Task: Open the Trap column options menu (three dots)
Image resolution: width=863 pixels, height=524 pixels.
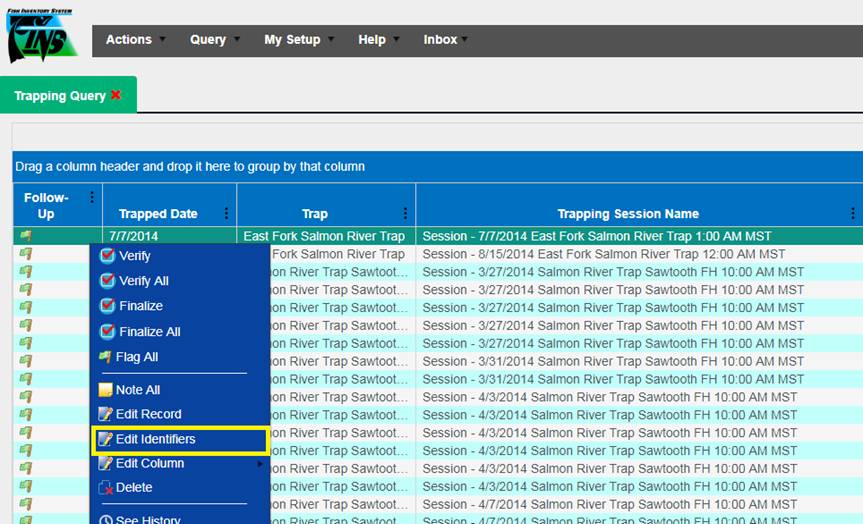Action: coord(405,214)
